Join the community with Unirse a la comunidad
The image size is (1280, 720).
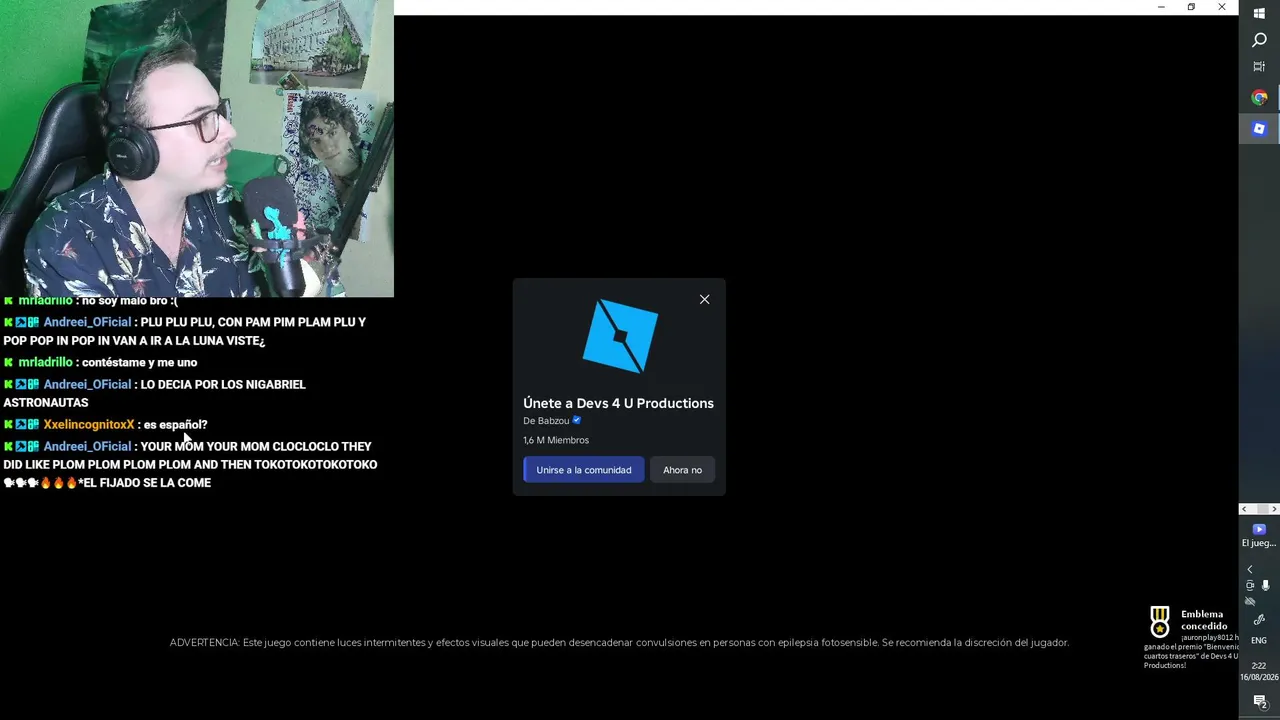(584, 470)
